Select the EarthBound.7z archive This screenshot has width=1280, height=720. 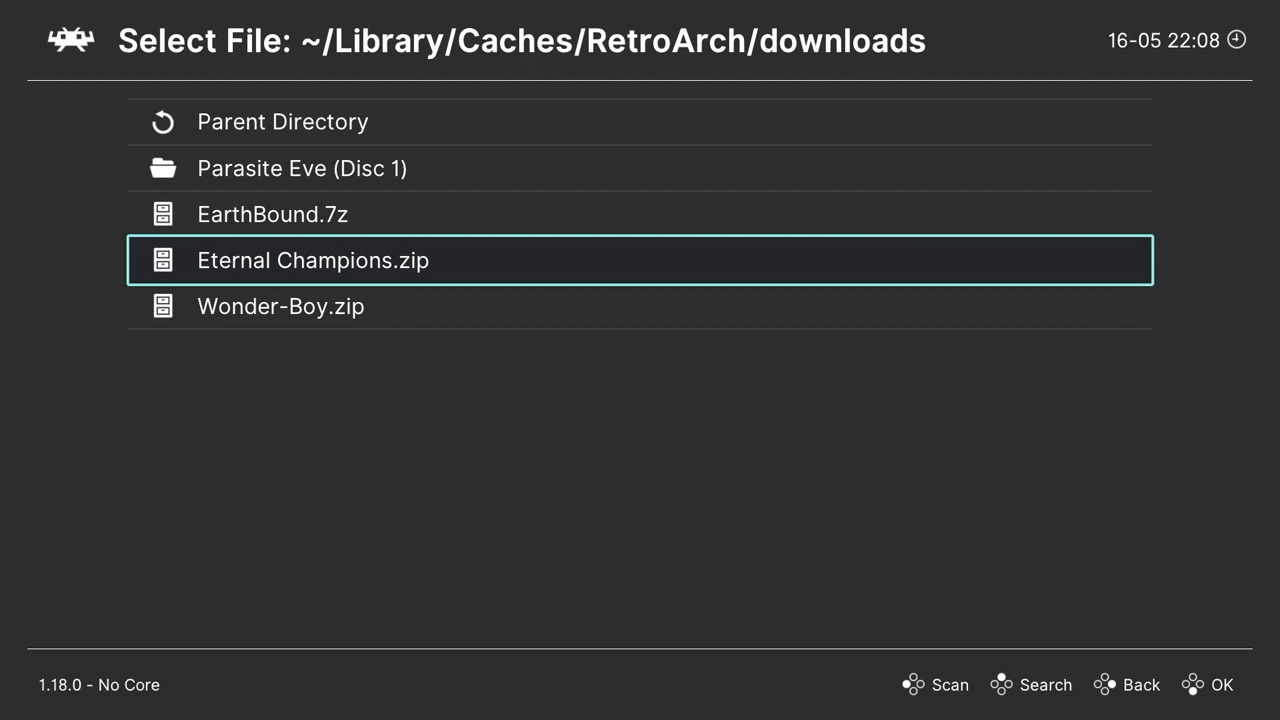click(272, 214)
